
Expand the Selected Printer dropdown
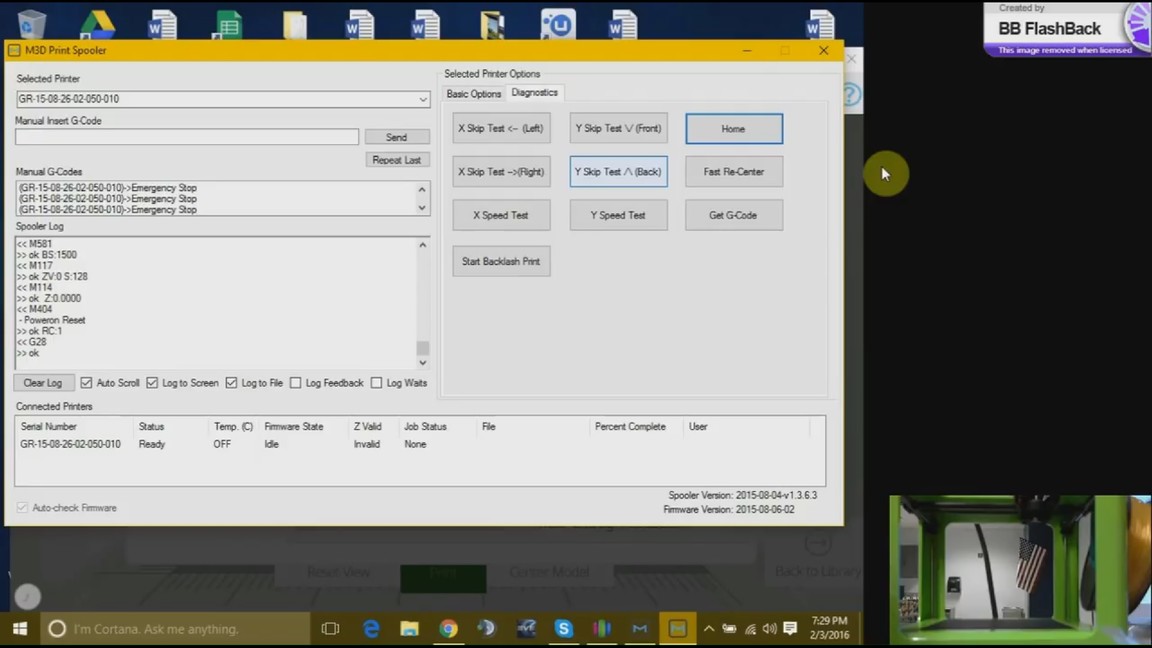click(423, 99)
